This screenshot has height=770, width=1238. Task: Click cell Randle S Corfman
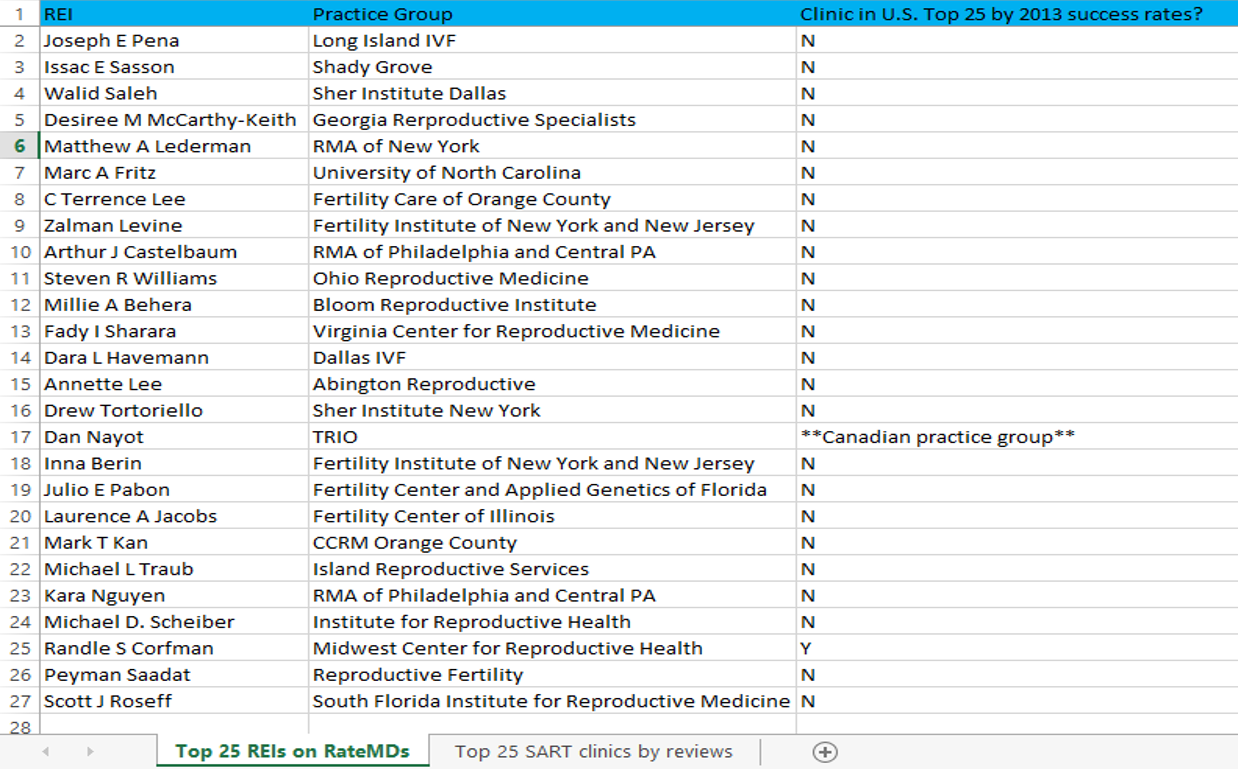coord(174,648)
